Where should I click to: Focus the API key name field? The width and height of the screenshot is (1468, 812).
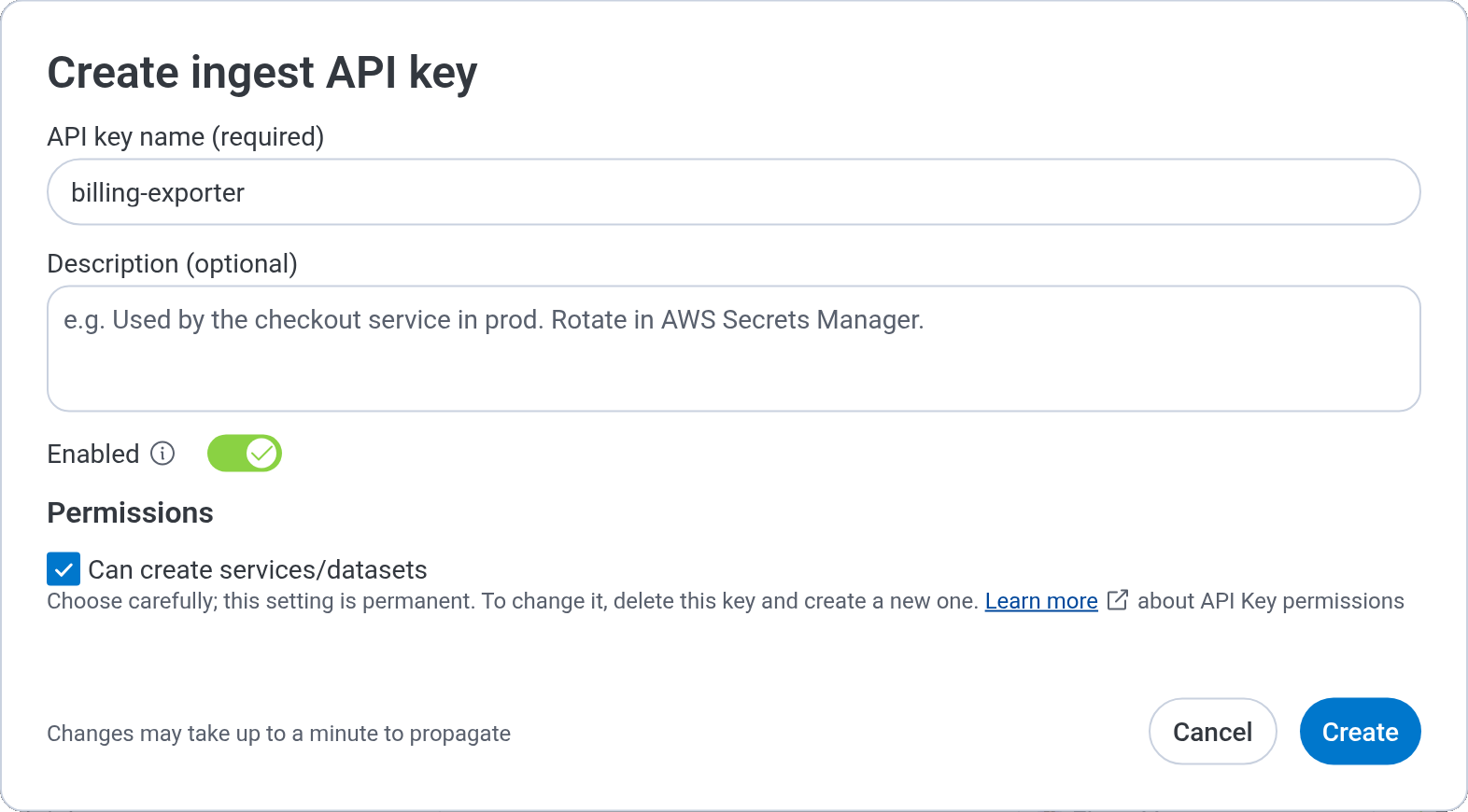(x=734, y=192)
